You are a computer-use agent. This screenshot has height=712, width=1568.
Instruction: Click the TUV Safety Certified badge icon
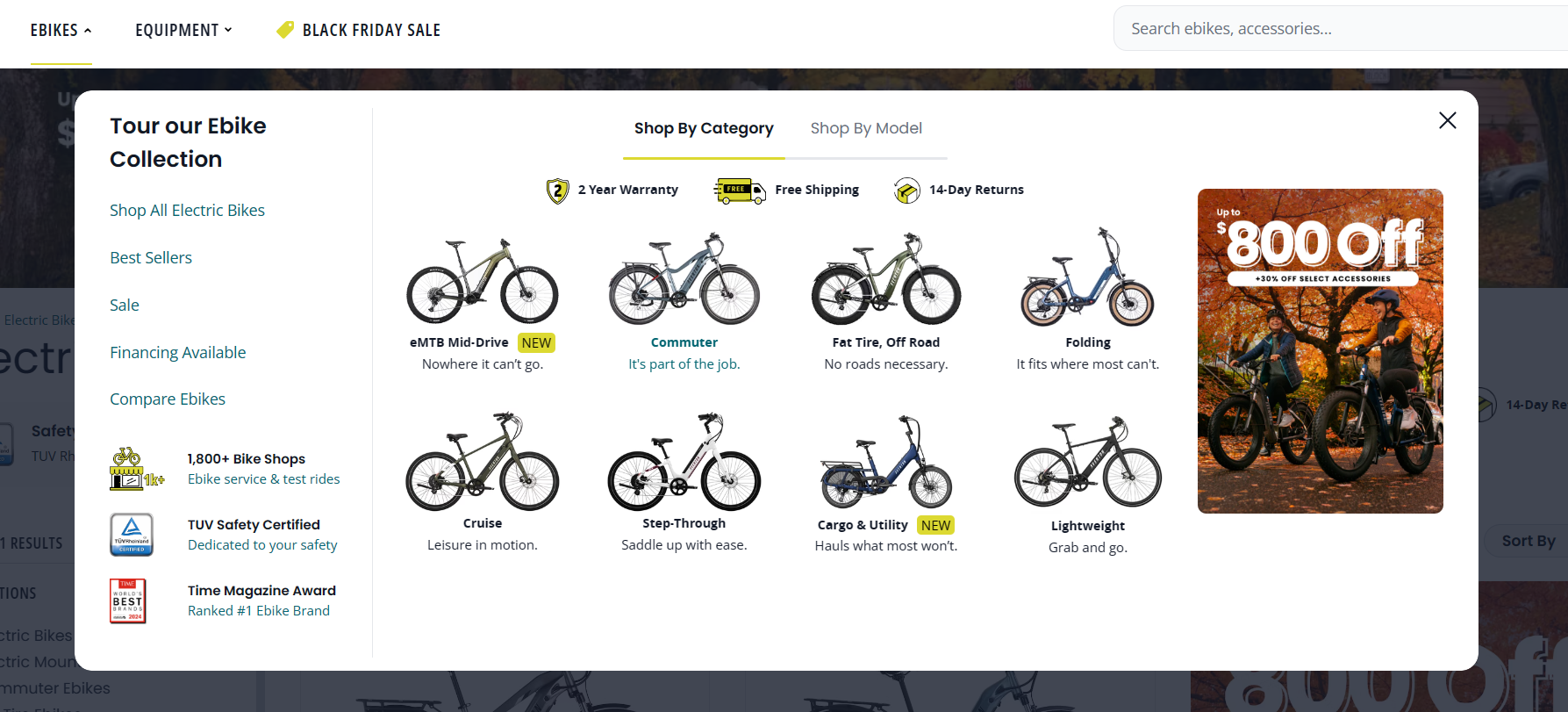coord(132,535)
